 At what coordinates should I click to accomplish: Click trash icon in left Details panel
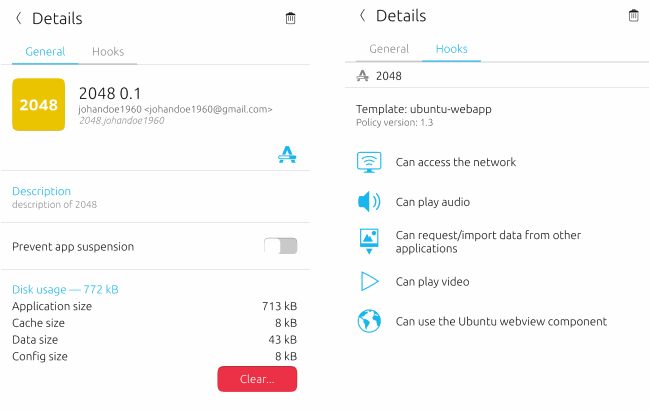coord(291,18)
